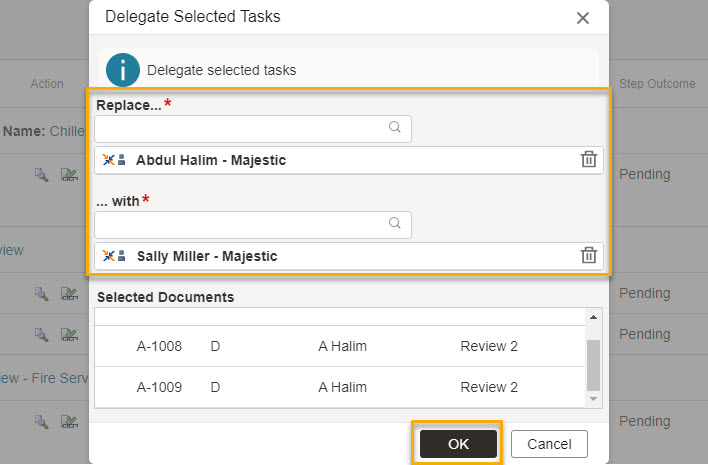708x465 pixels.
Task: Click the magnifier icon in Replace field
Action: tap(395, 127)
